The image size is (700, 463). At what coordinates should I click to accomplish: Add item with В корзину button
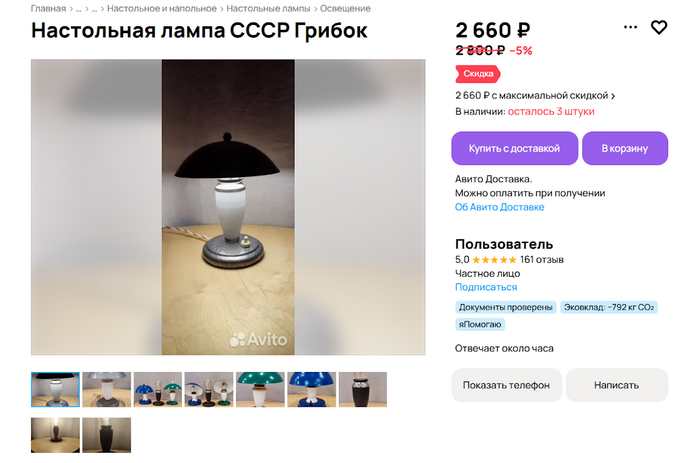click(625, 148)
